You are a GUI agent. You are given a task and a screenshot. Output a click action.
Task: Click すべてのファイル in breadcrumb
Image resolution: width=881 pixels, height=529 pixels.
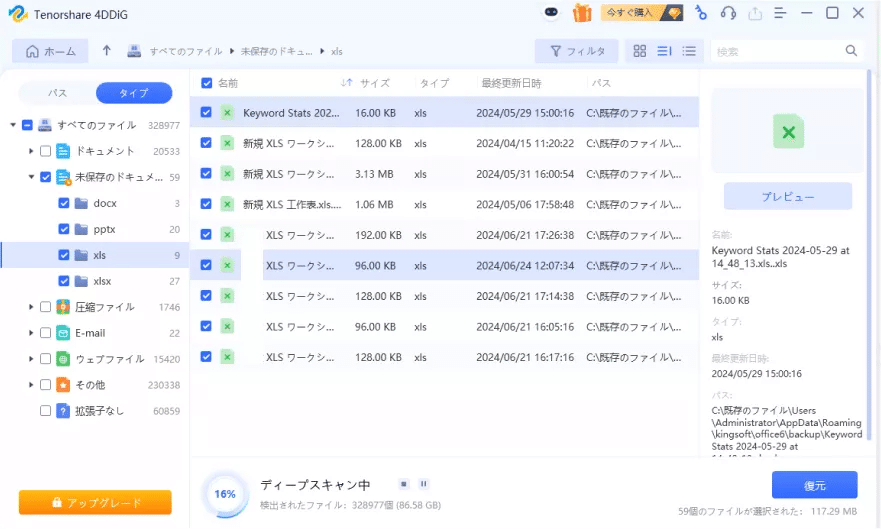[x=186, y=51]
